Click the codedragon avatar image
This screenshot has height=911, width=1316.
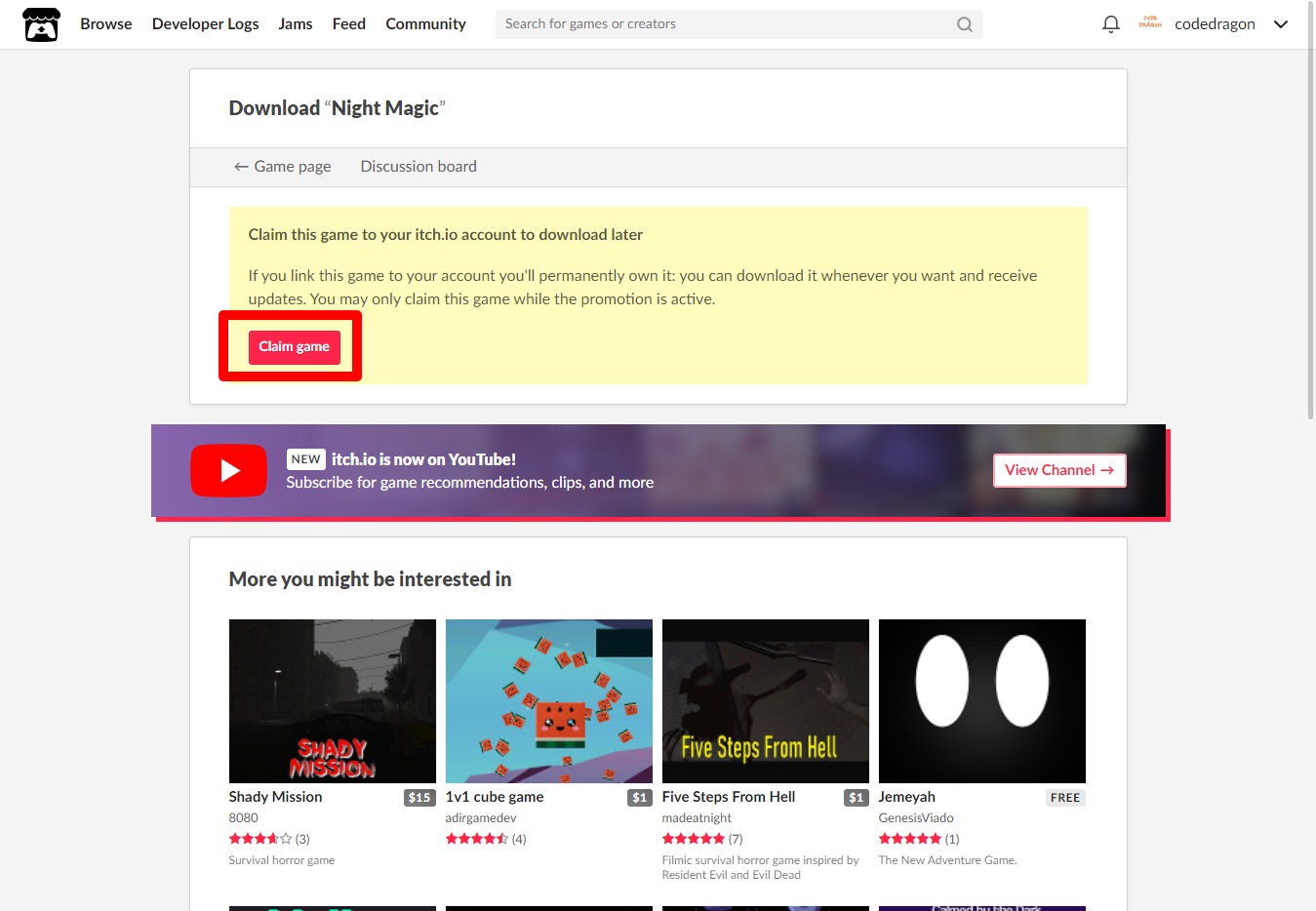click(x=1150, y=23)
